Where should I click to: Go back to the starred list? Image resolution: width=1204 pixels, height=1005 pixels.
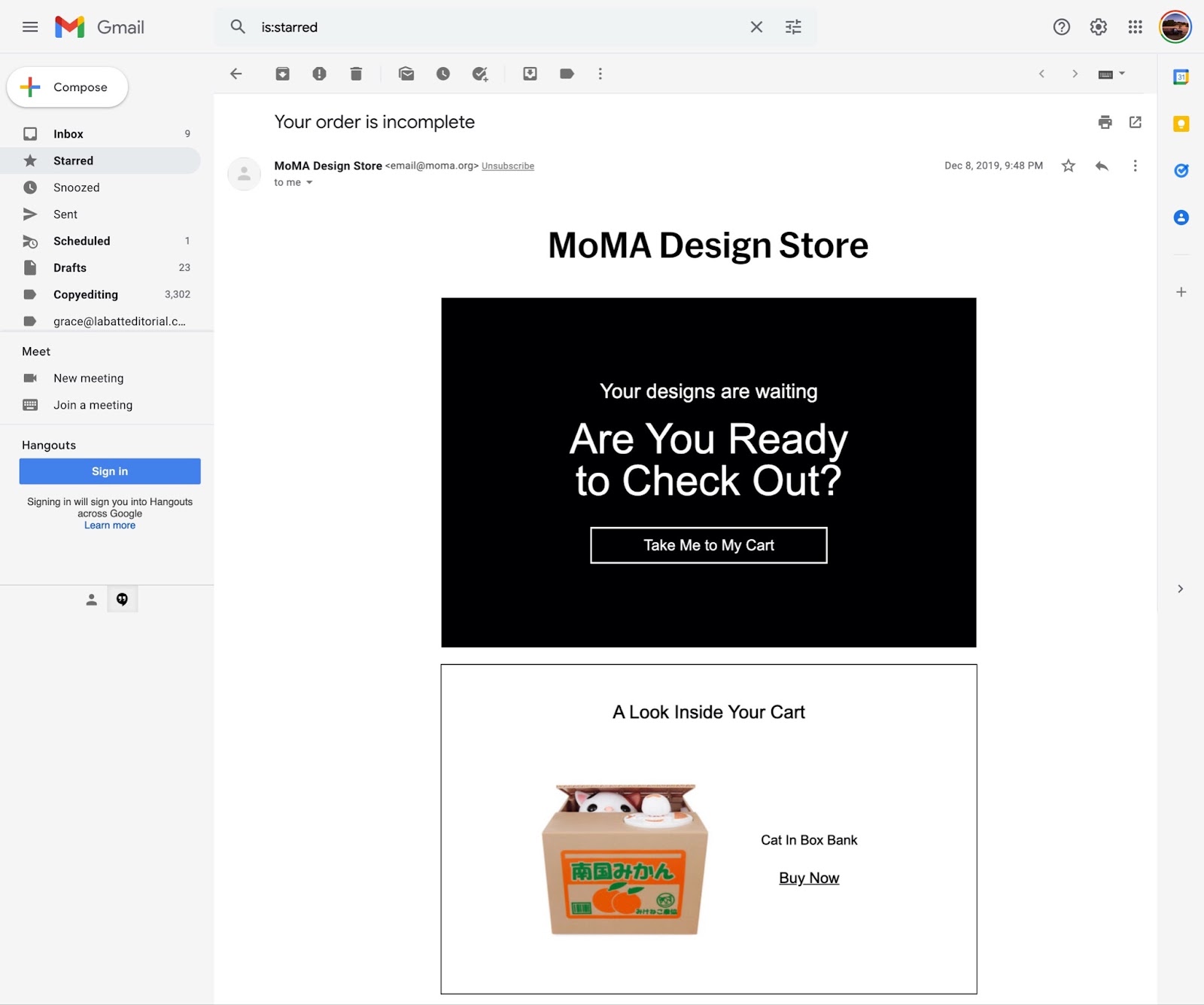pos(236,74)
